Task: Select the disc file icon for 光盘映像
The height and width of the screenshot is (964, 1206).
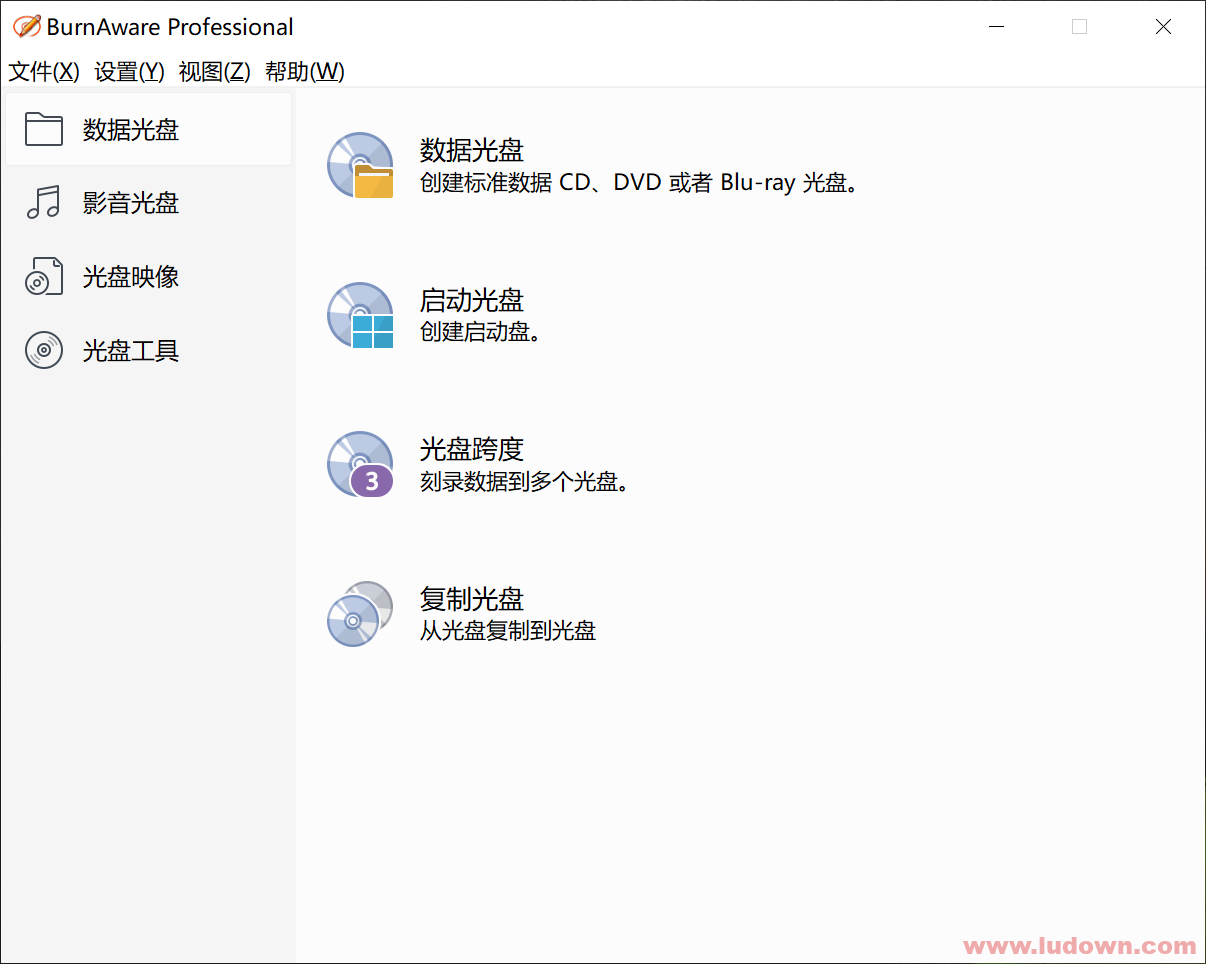Action: [x=44, y=277]
